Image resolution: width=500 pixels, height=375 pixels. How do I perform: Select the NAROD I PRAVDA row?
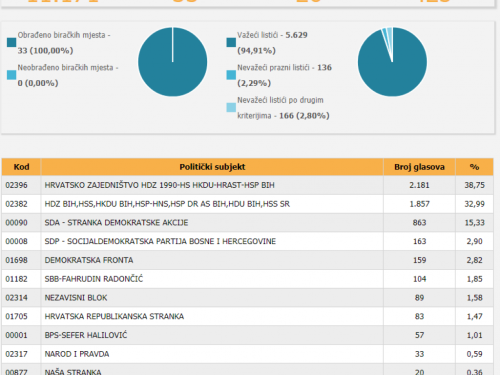click(247, 354)
